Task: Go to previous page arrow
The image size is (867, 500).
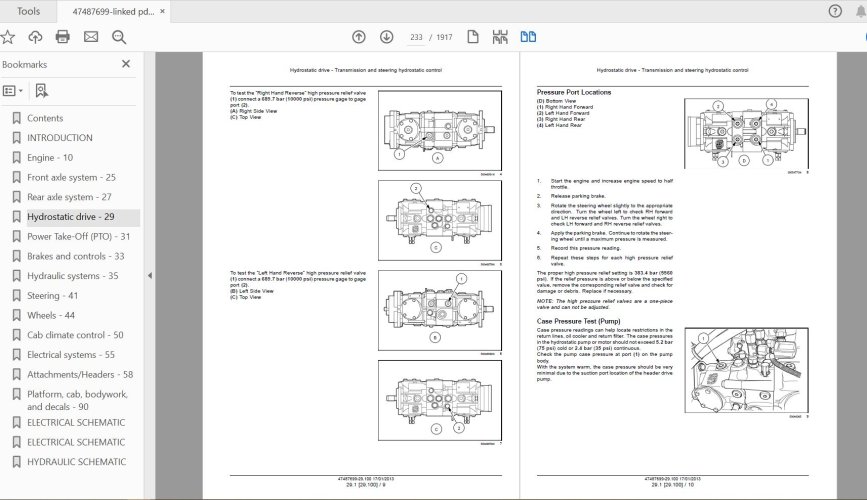Action: pos(359,37)
